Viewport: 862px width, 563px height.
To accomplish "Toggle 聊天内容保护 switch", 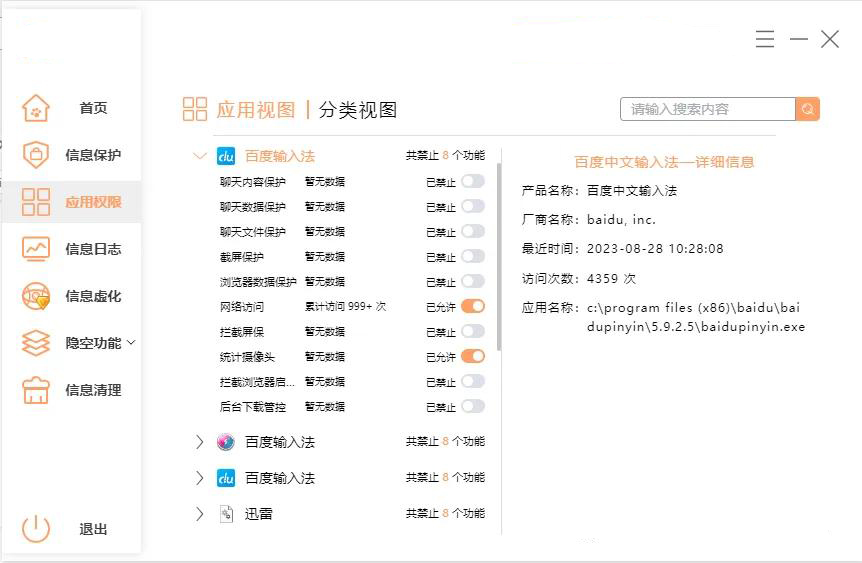I will click(473, 181).
